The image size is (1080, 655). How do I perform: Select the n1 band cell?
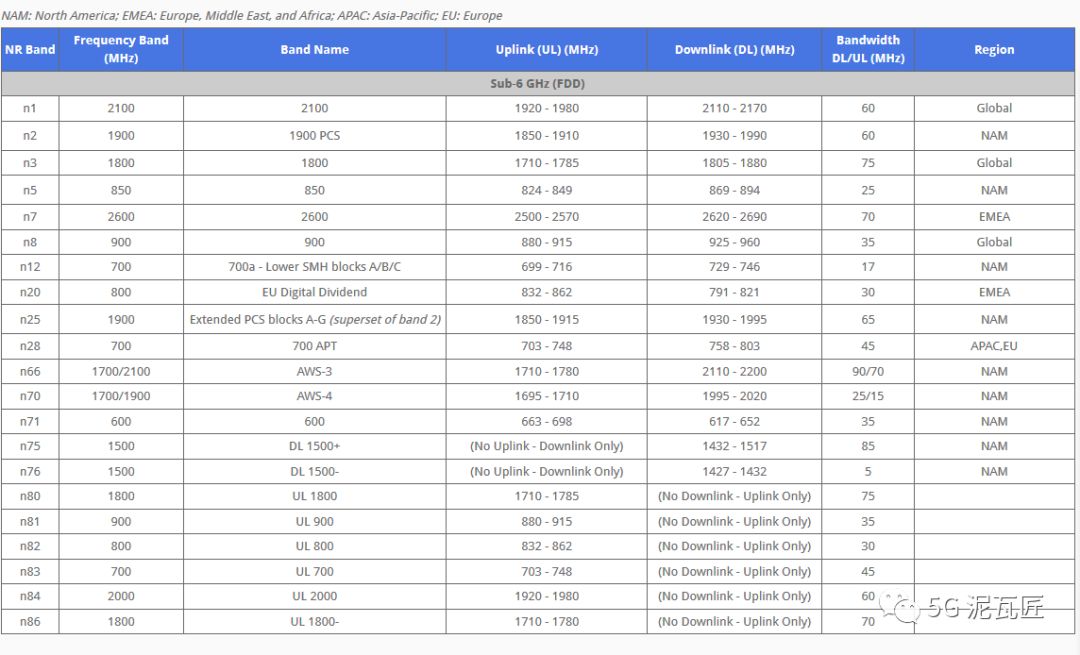point(30,108)
